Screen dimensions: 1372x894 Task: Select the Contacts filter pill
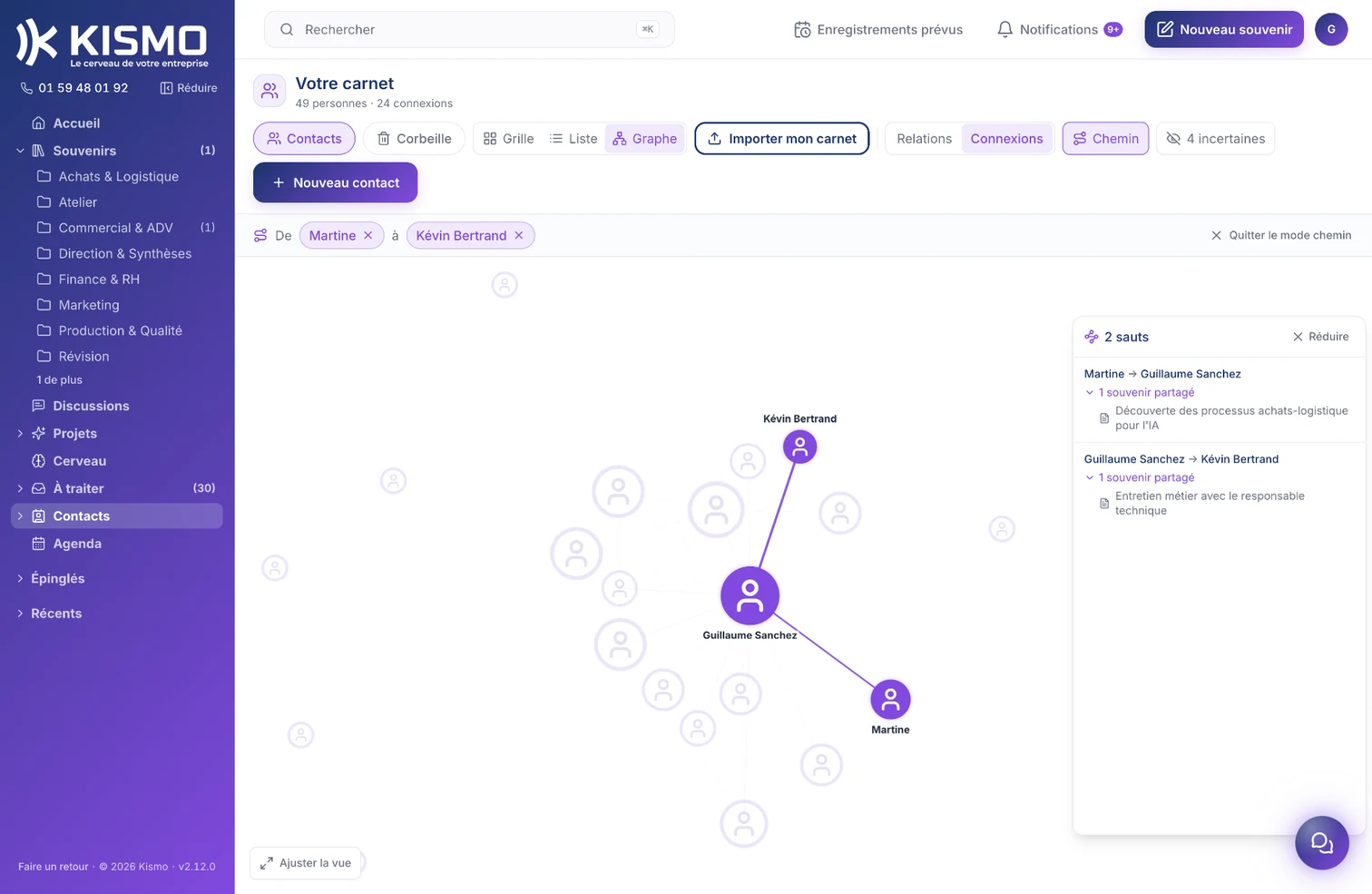[x=304, y=139]
